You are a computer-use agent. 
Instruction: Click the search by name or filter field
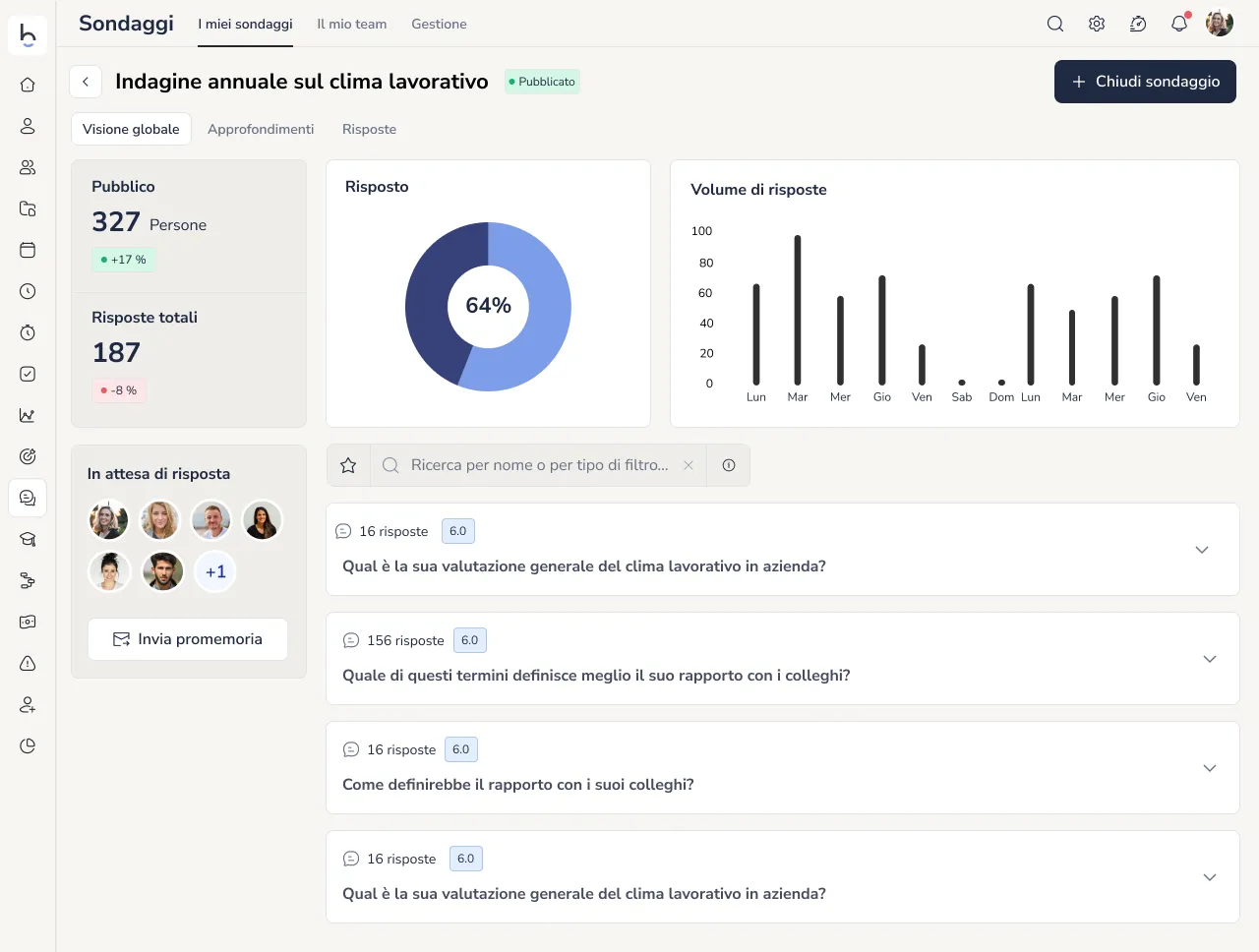(539, 465)
